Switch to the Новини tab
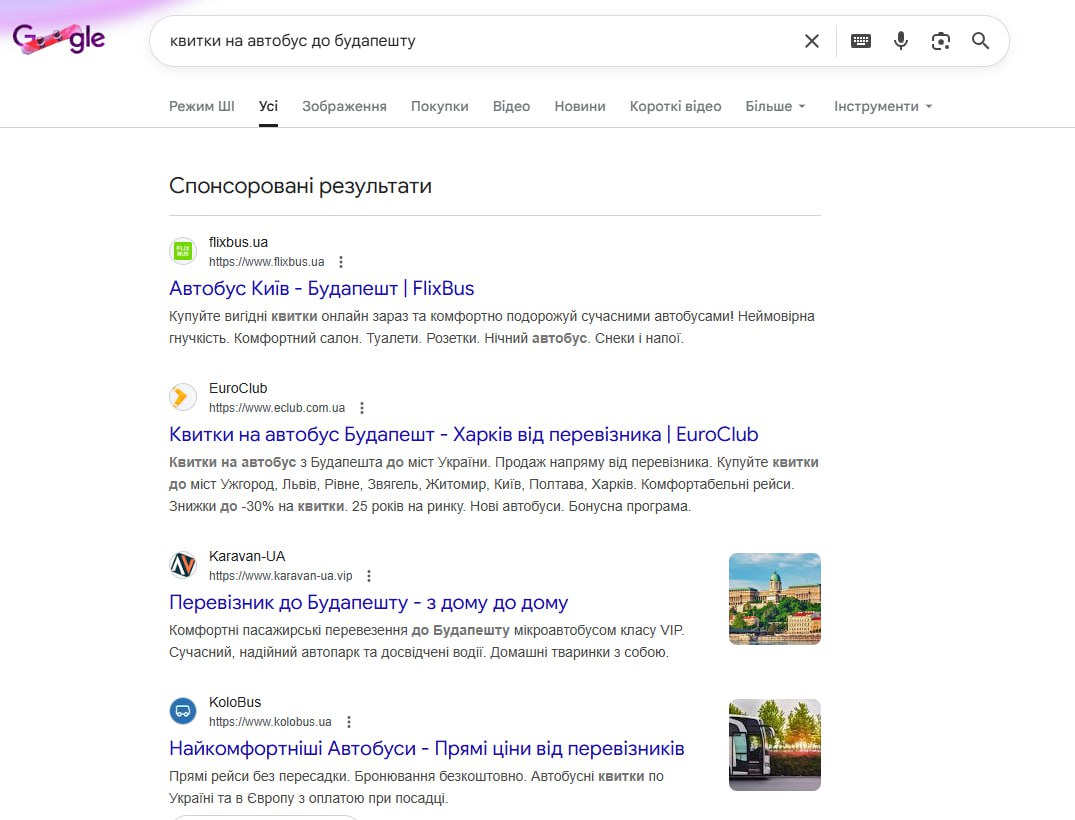Screen dimensions: 1075x820 [580, 106]
